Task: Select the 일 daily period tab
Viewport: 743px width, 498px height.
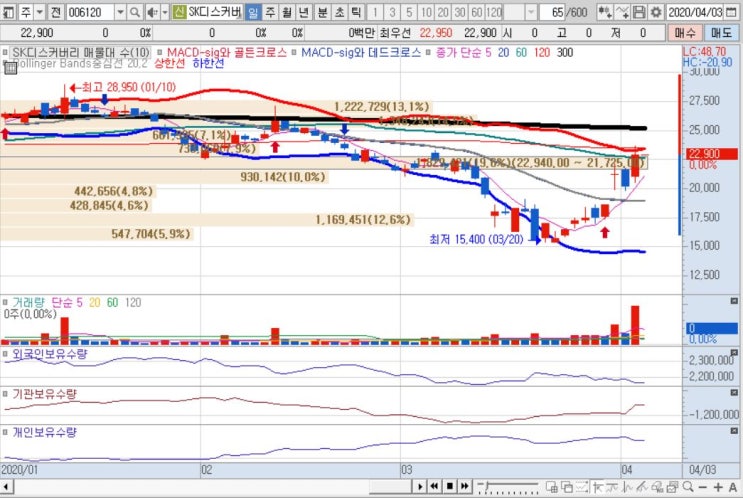Action: click(x=253, y=12)
